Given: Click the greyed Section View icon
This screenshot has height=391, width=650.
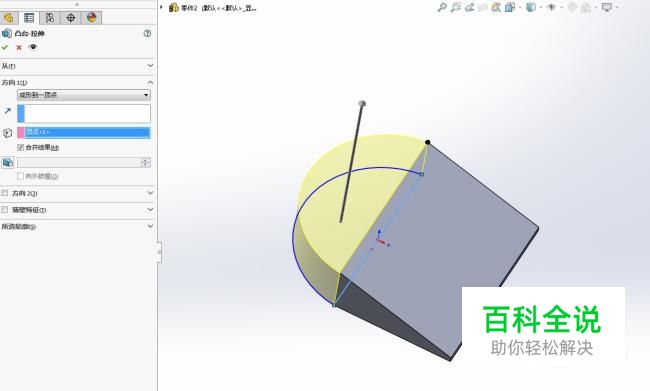Looking at the screenshot, I should point(483,7).
